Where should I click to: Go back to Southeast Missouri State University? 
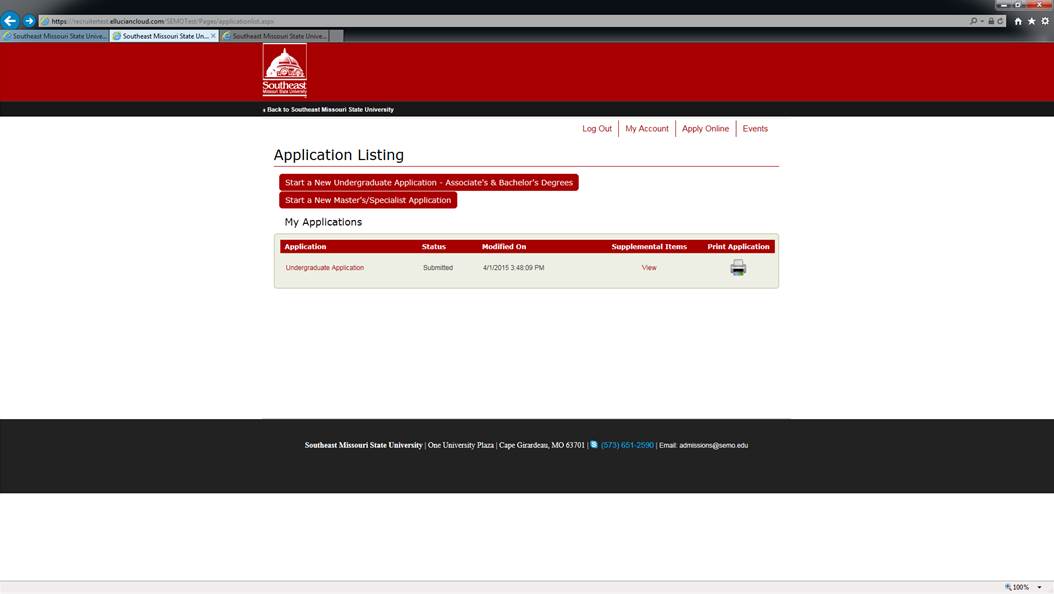point(329,110)
